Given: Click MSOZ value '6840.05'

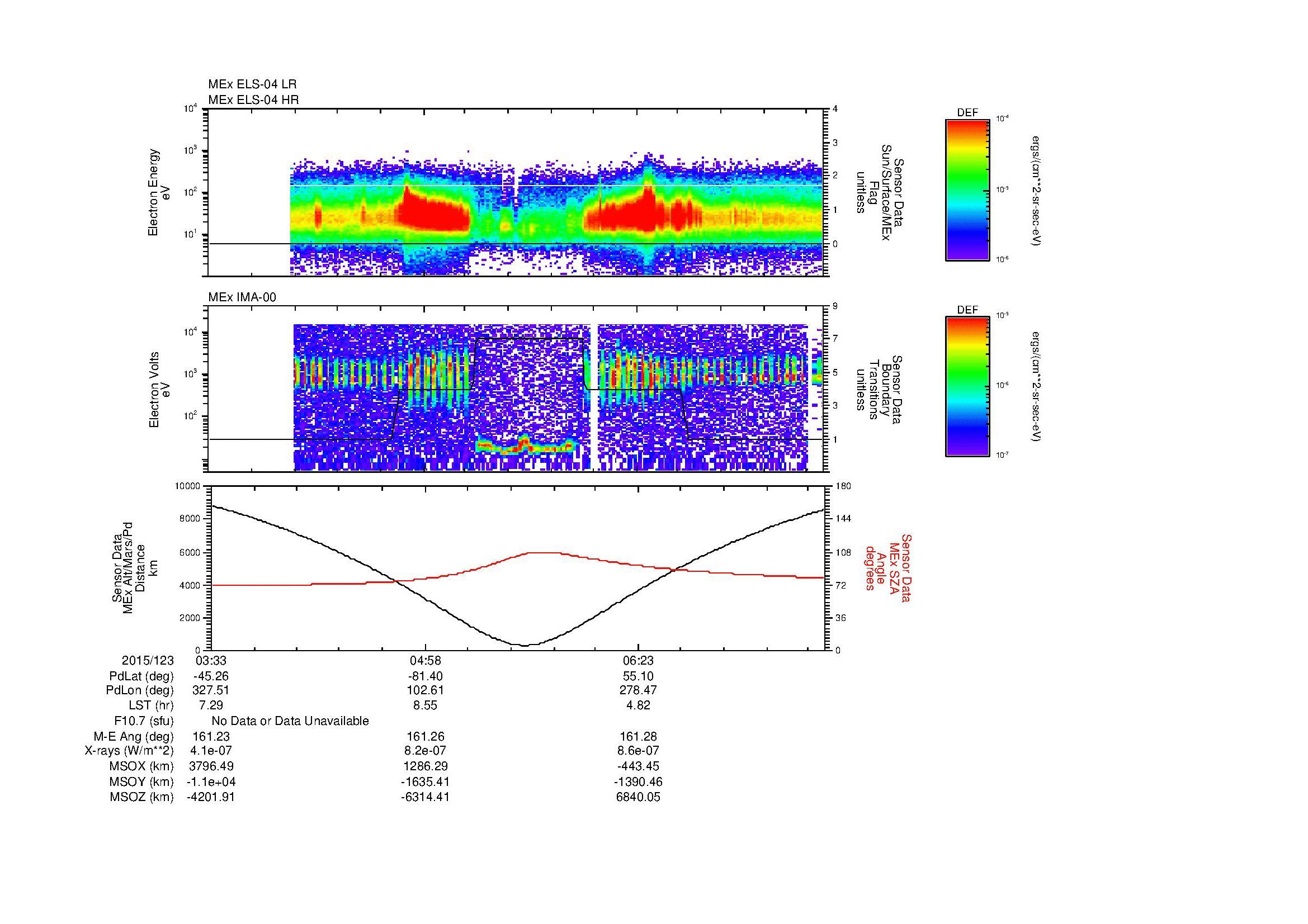Looking at the screenshot, I should (x=639, y=797).
